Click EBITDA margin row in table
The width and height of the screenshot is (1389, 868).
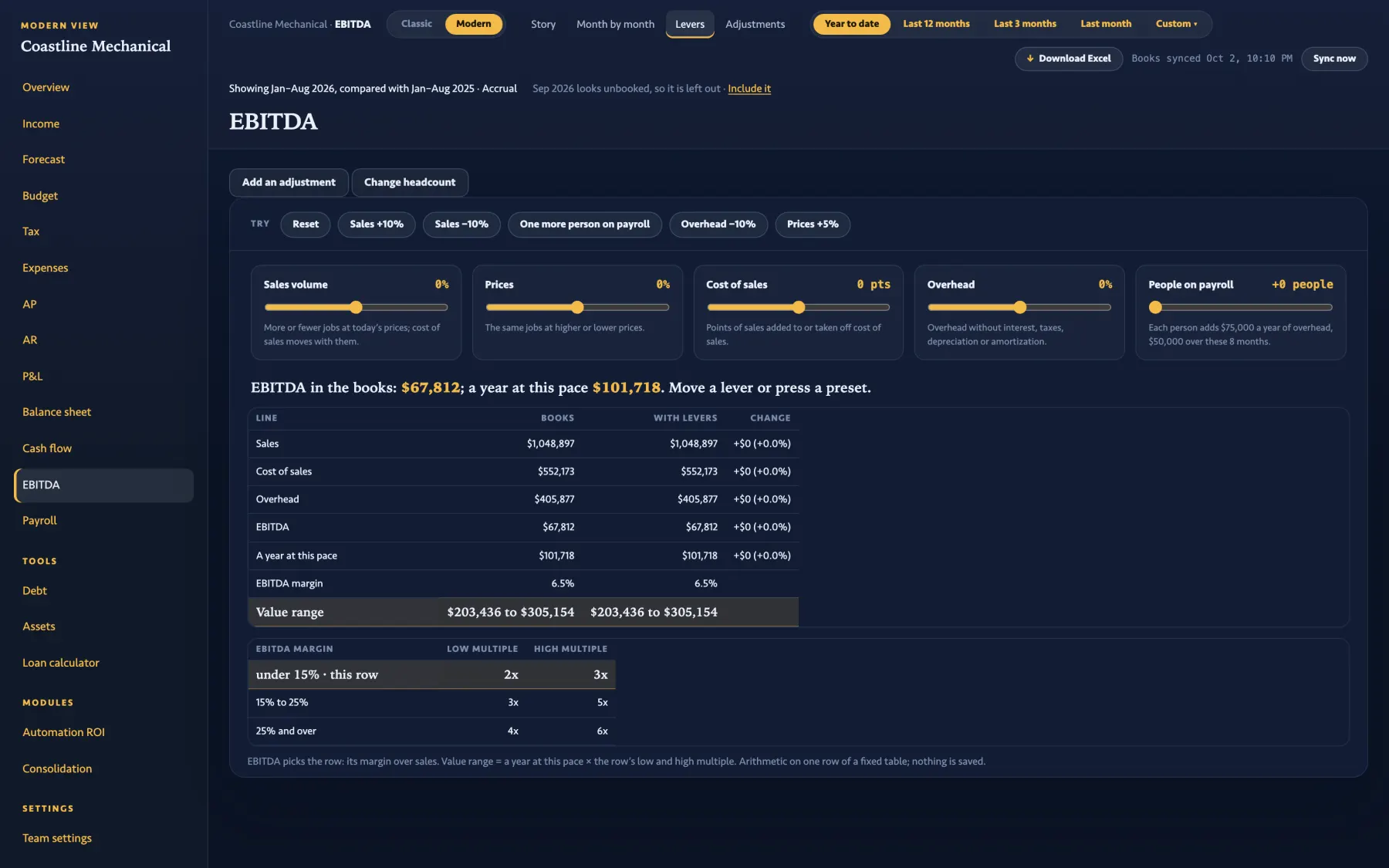(x=523, y=583)
